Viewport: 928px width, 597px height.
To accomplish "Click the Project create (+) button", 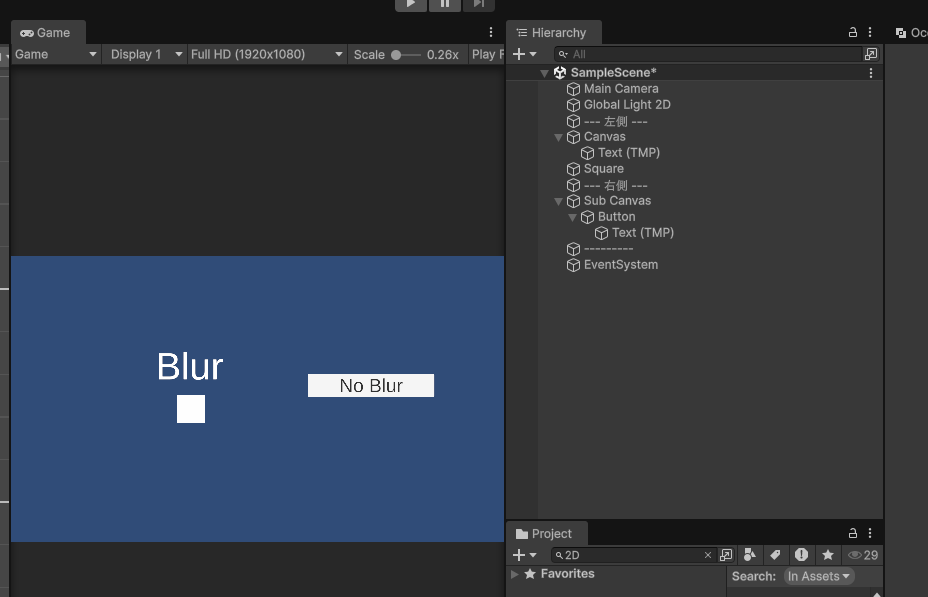I will tap(519, 555).
